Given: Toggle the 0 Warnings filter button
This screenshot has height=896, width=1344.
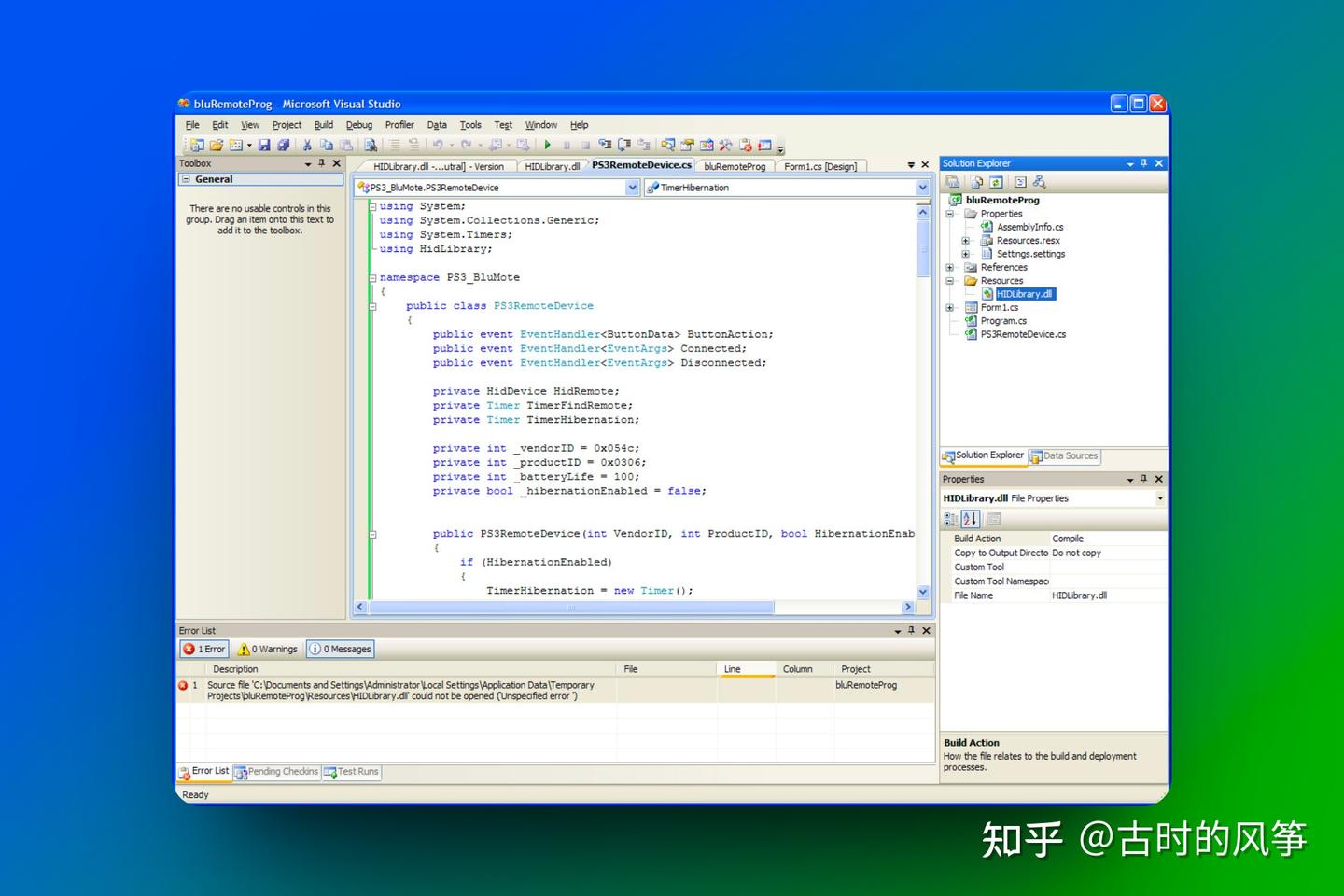Looking at the screenshot, I should [x=268, y=649].
